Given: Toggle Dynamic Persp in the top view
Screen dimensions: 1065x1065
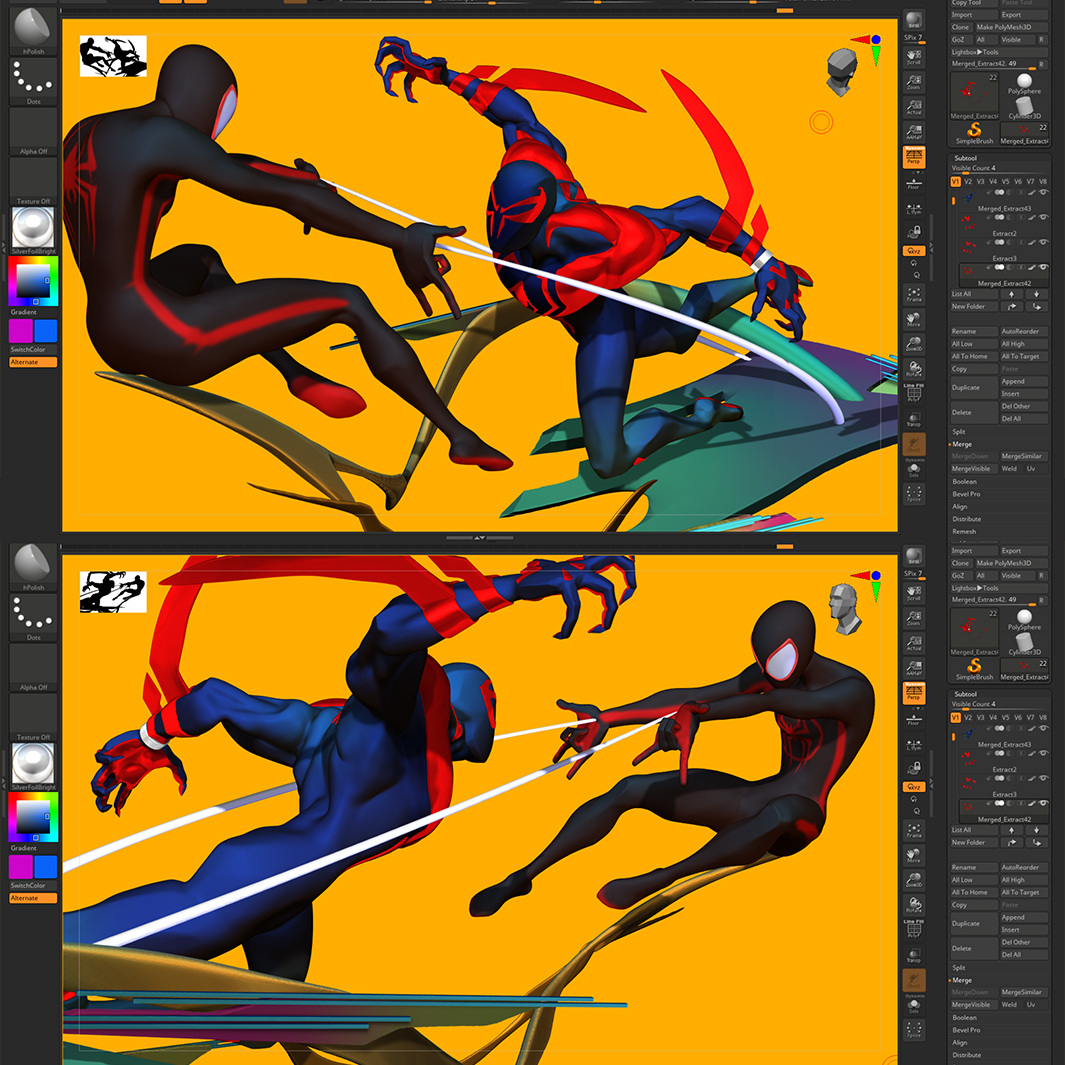Looking at the screenshot, I should [x=914, y=156].
